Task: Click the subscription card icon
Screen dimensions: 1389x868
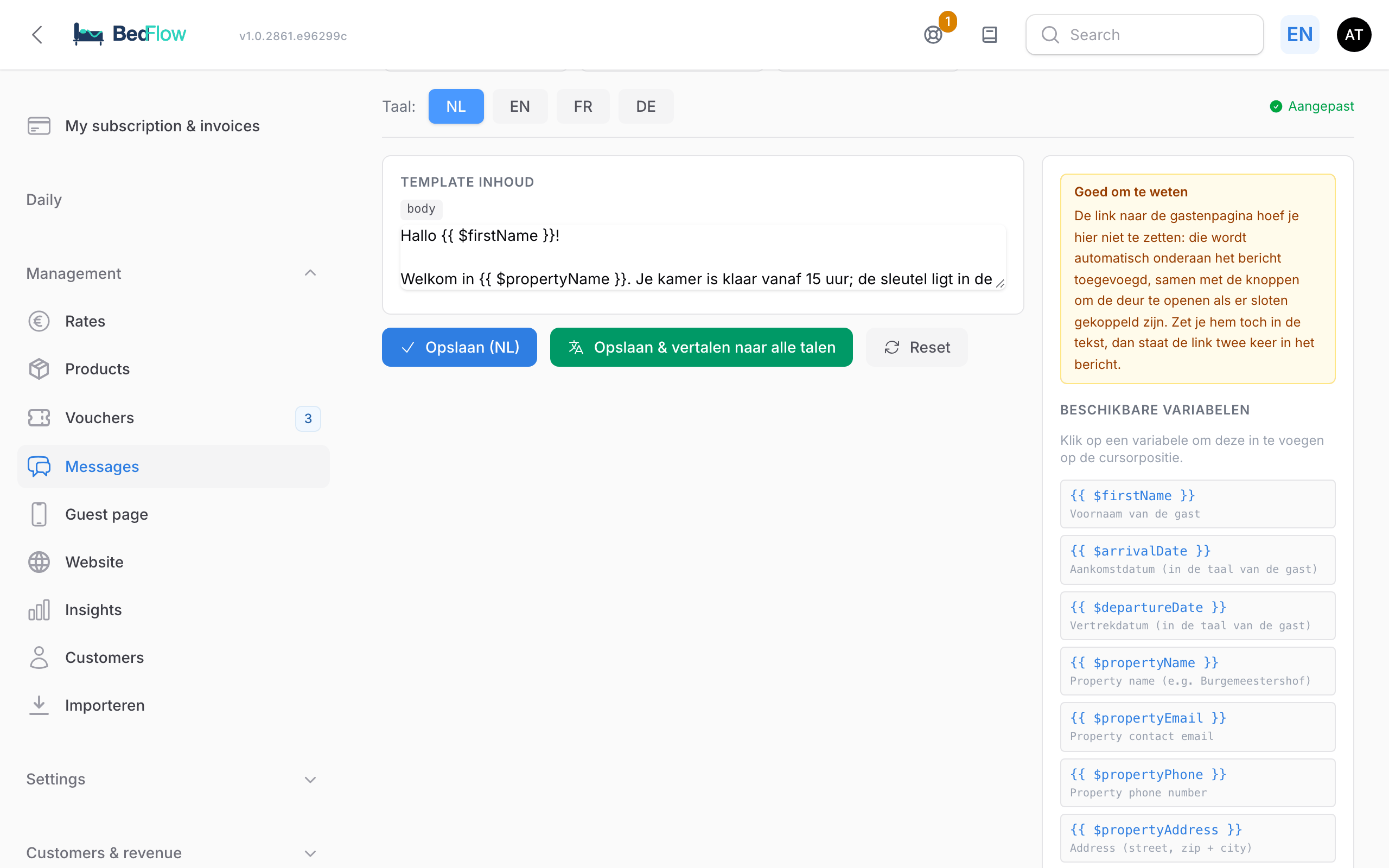Action: [x=39, y=126]
